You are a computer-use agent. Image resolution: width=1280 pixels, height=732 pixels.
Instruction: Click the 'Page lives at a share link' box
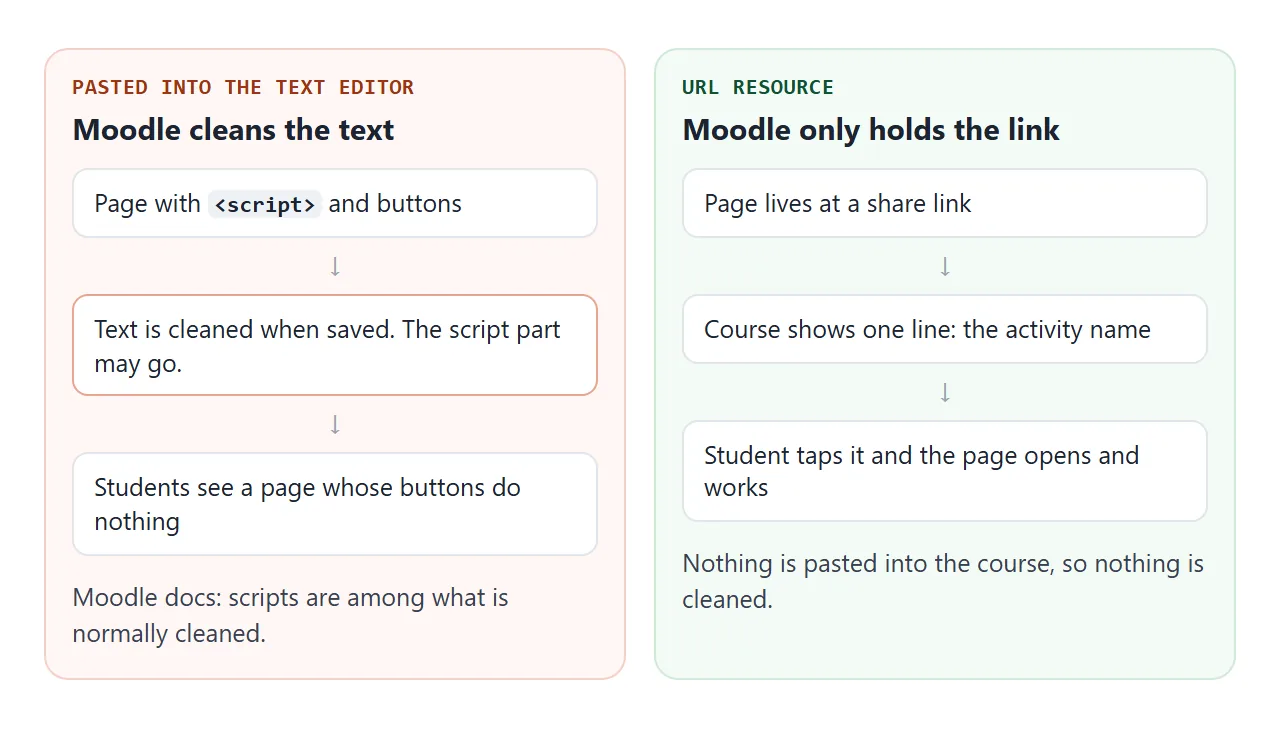[x=945, y=203]
